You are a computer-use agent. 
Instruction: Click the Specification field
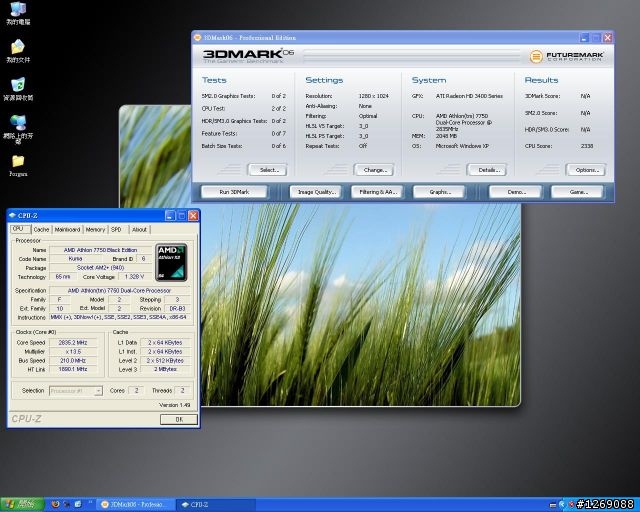(120, 291)
